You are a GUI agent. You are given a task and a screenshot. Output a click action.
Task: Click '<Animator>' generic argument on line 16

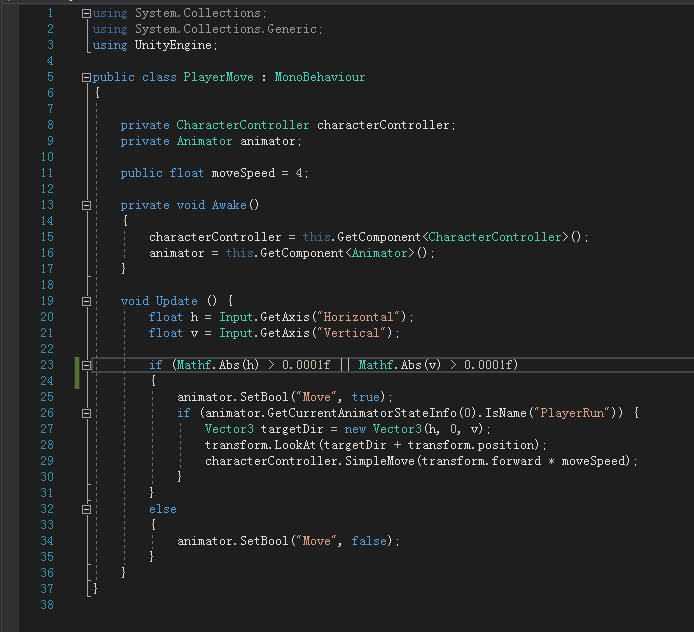(x=380, y=253)
